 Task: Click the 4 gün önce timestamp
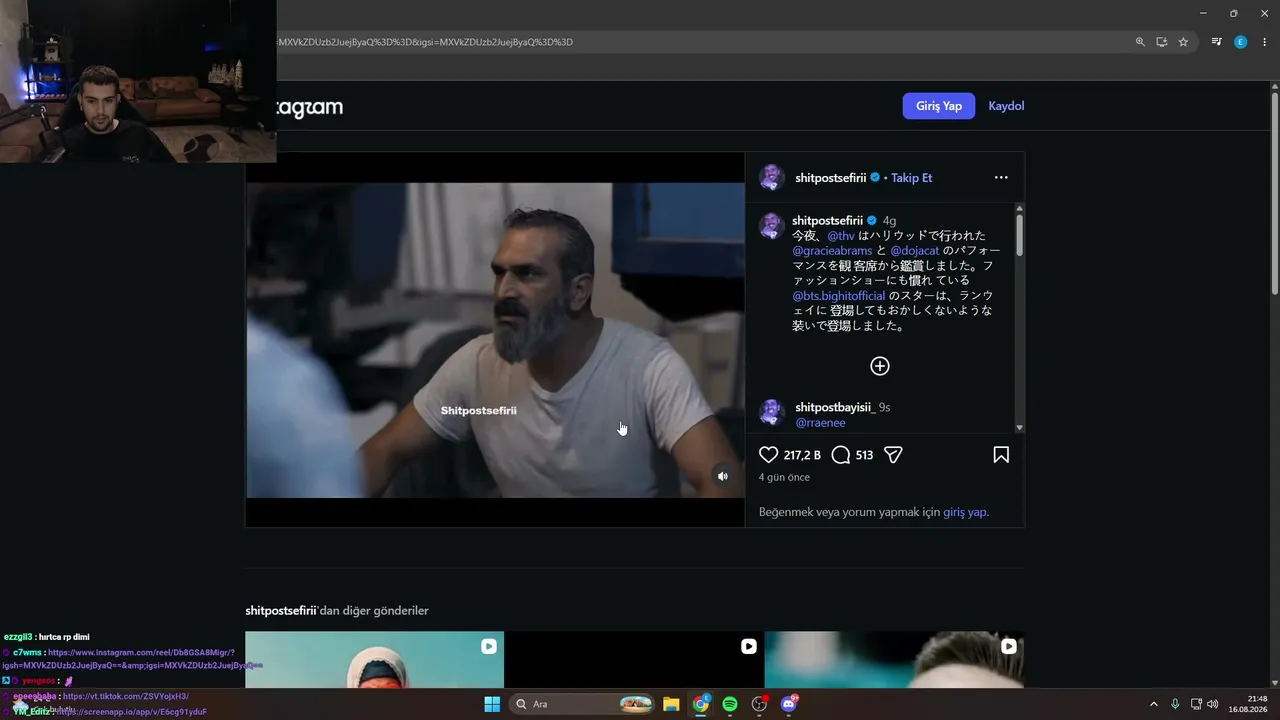coord(784,478)
